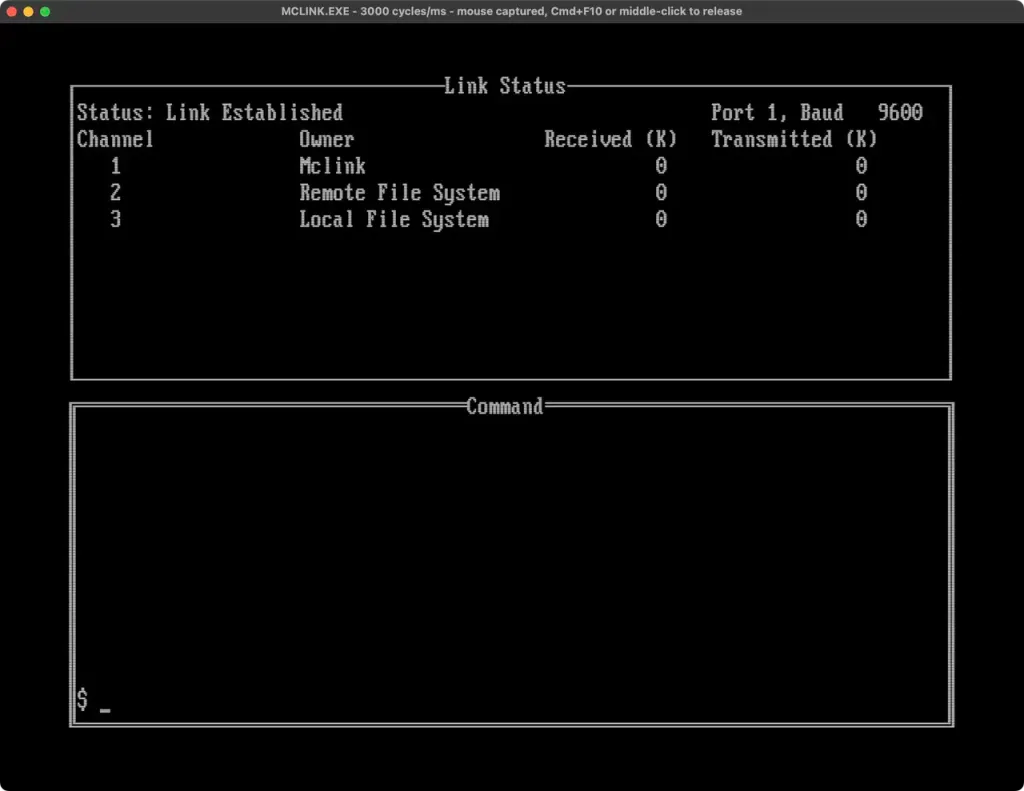Click the Channel column header
The height and width of the screenshot is (791, 1024).
tap(115, 140)
